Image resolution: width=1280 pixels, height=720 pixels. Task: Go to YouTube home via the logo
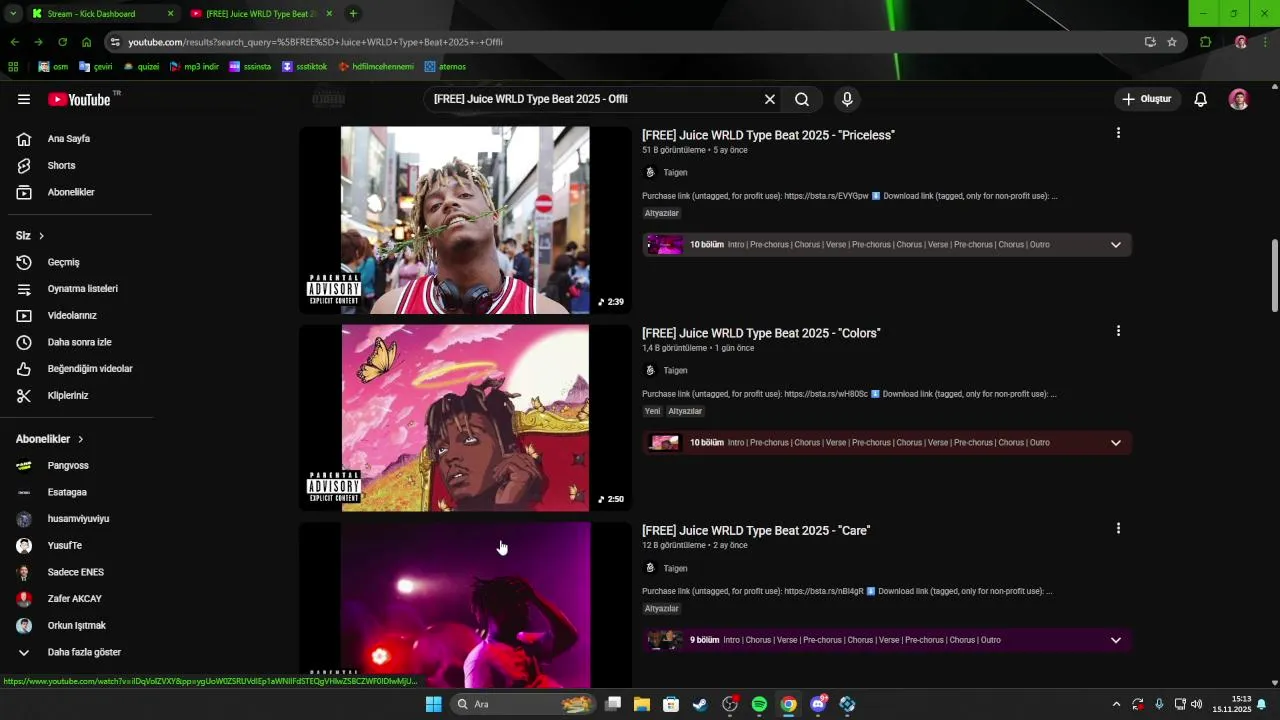click(79, 99)
